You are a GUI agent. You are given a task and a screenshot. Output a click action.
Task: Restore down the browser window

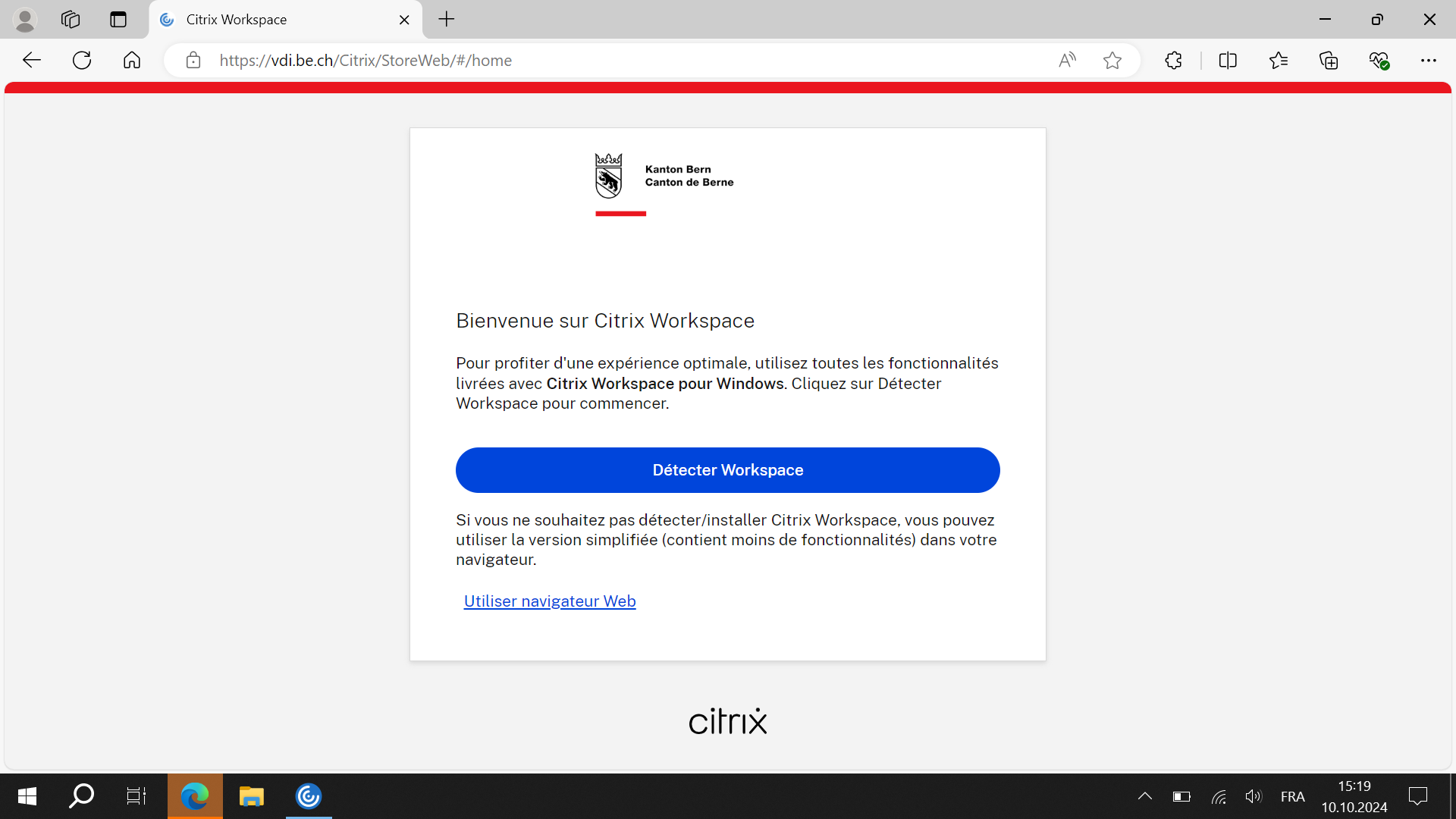click(x=1377, y=20)
